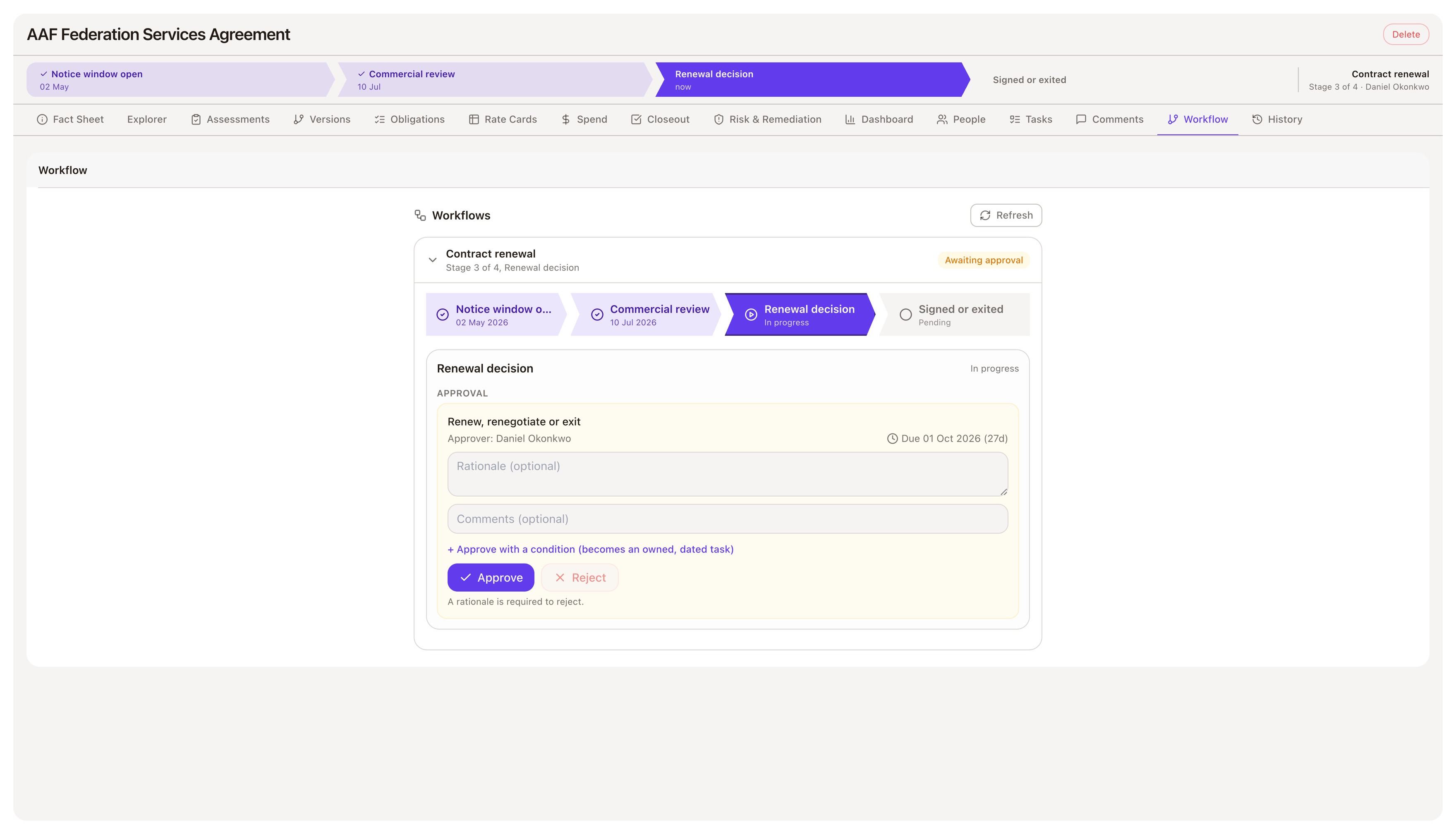Select the Commercial review workflow stage
The width and height of the screenshot is (1456, 827).
pyautogui.click(x=645, y=315)
